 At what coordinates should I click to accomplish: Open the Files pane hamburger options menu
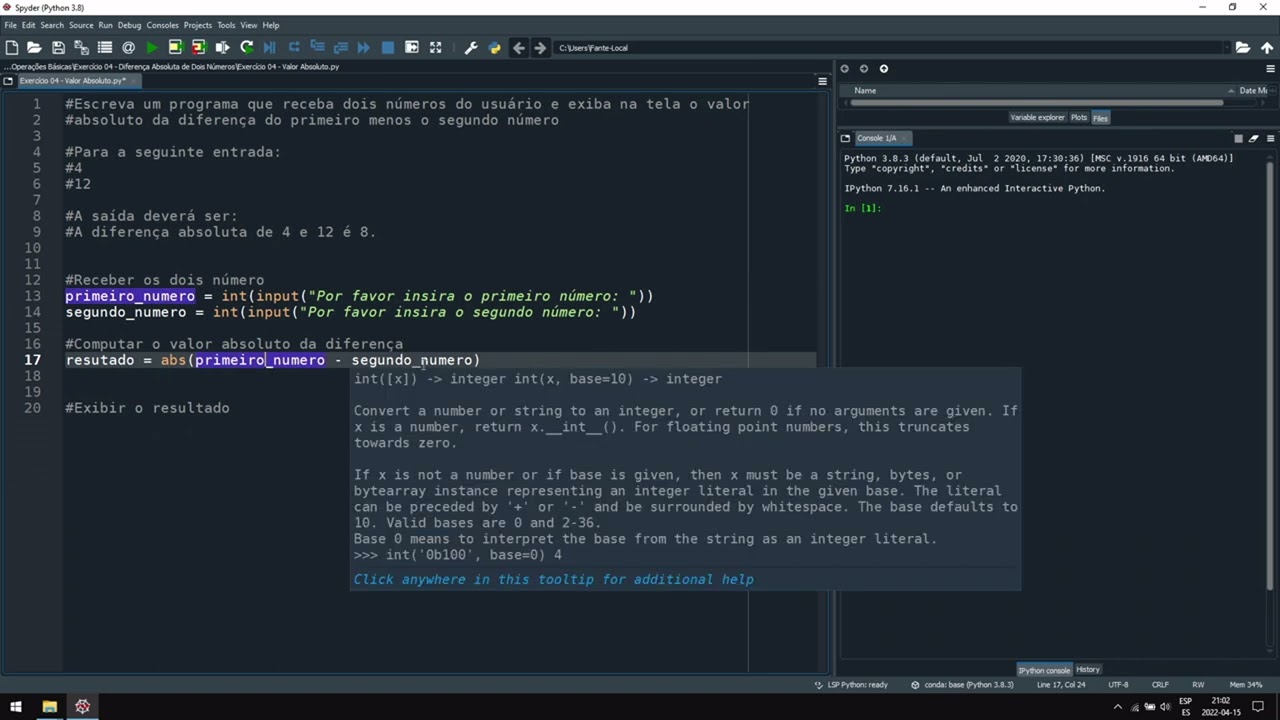tap(1271, 69)
